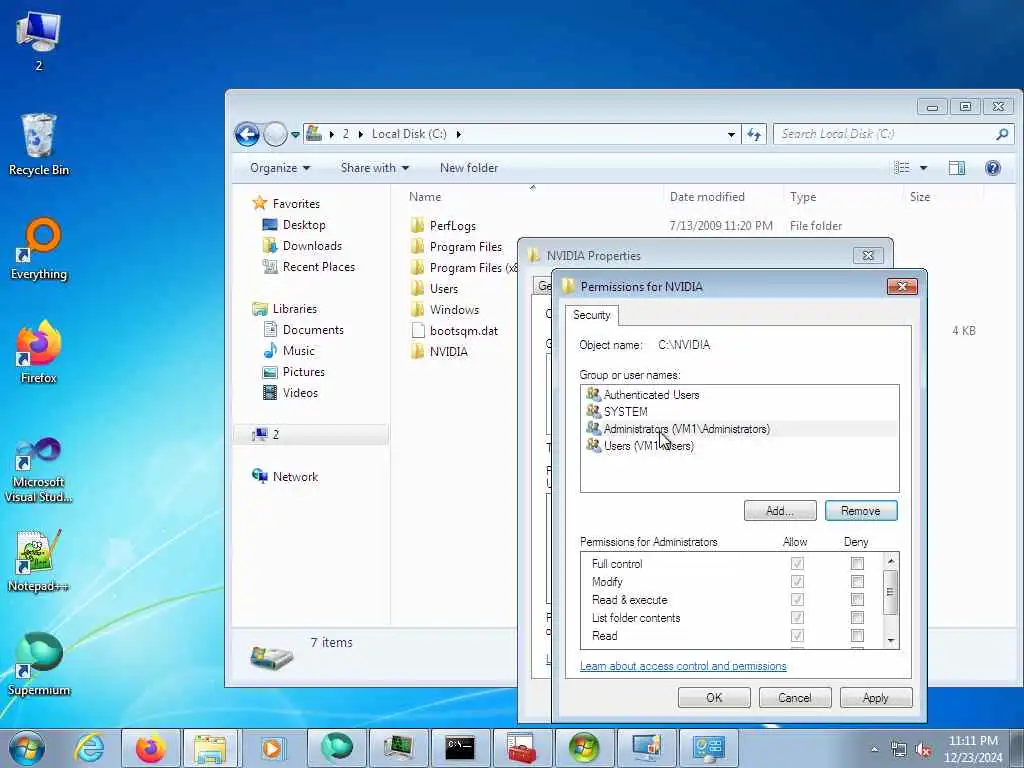1024x768 pixels.
Task: Click Remove to delete selected group
Action: (861, 511)
